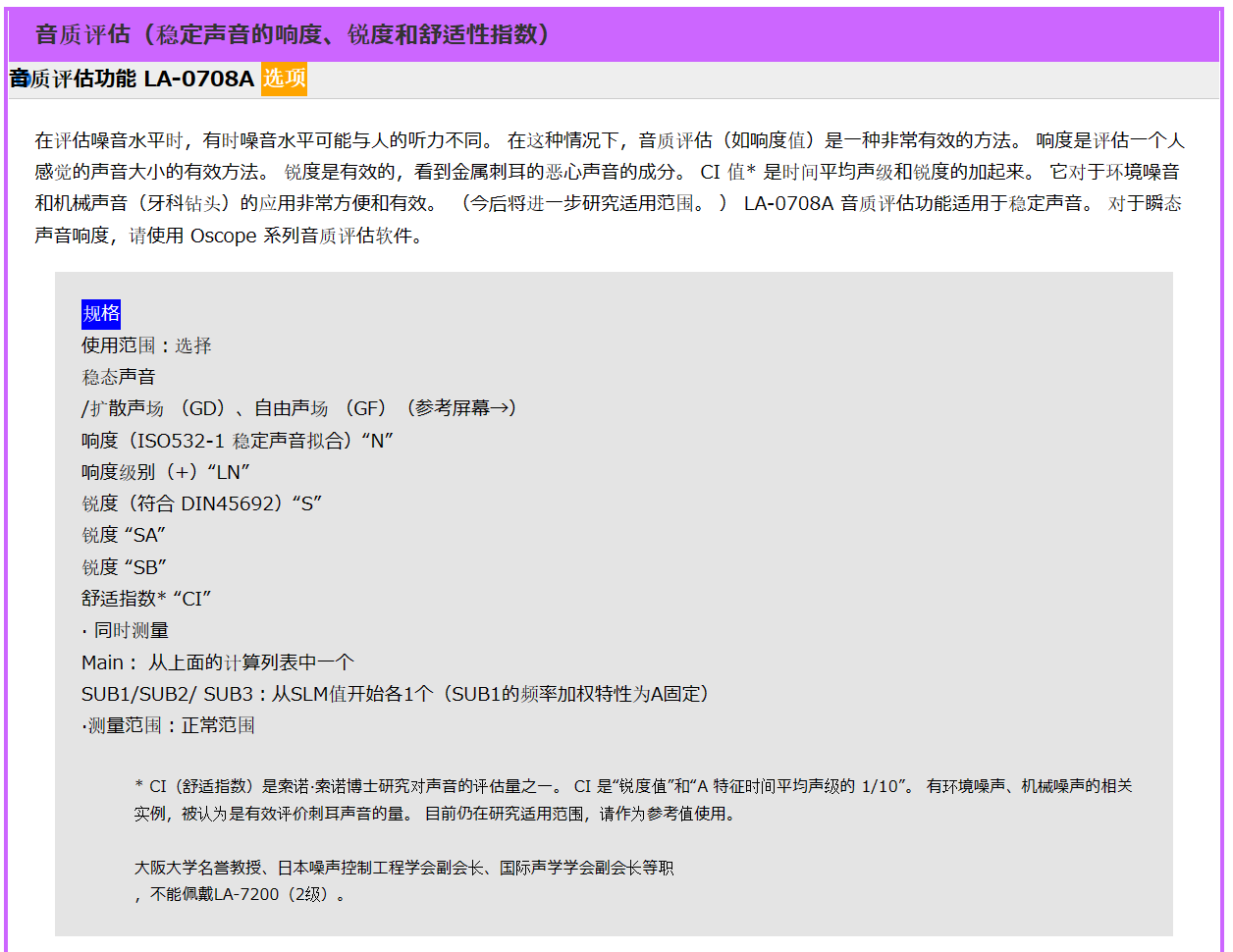Click the line ·测量范围：正常范围

(169, 725)
